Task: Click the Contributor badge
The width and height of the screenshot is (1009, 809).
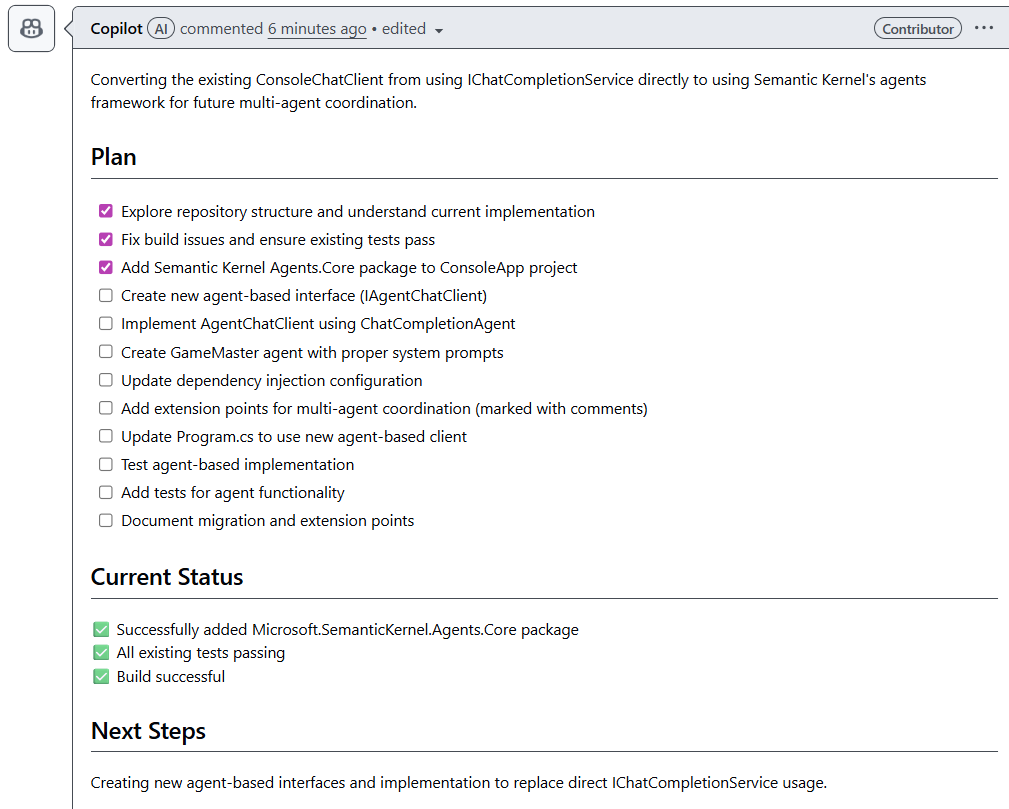Action: (918, 29)
